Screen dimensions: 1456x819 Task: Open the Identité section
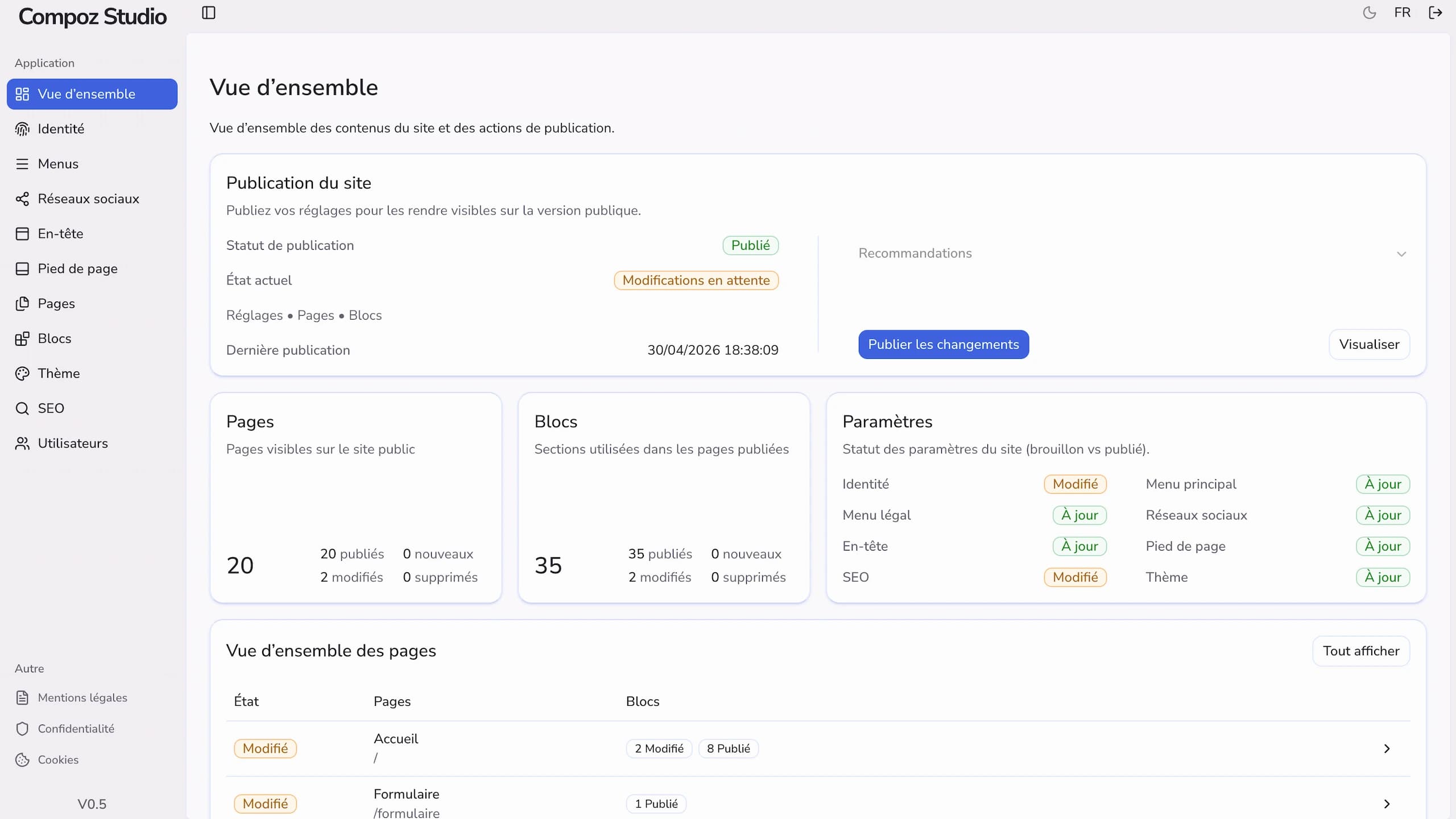92,129
